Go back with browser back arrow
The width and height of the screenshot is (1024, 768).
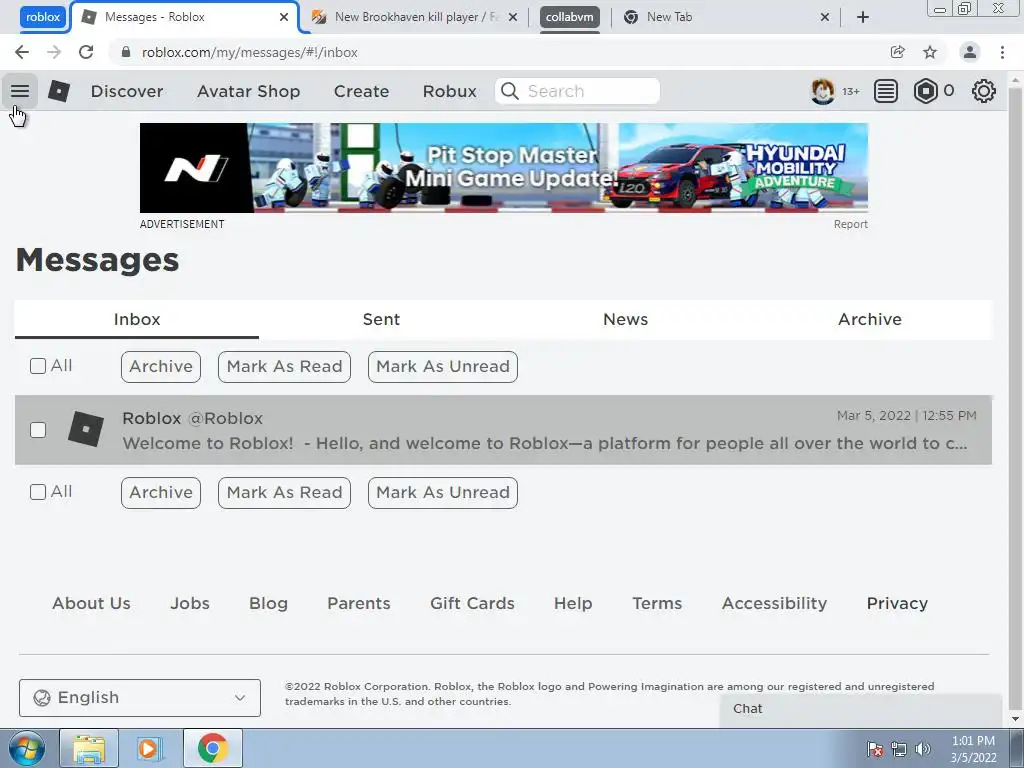click(x=22, y=52)
